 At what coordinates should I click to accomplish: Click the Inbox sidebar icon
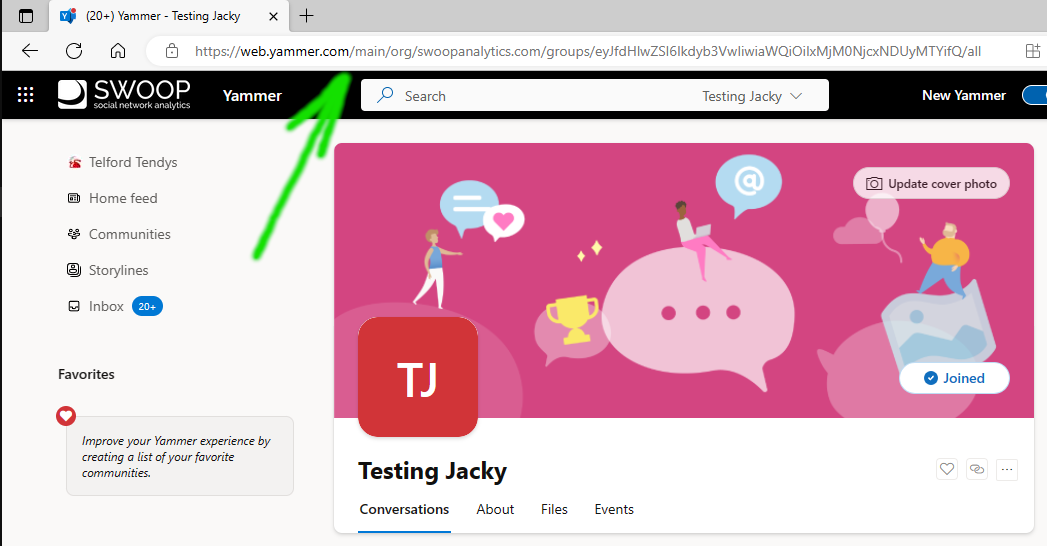[x=74, y=306]
